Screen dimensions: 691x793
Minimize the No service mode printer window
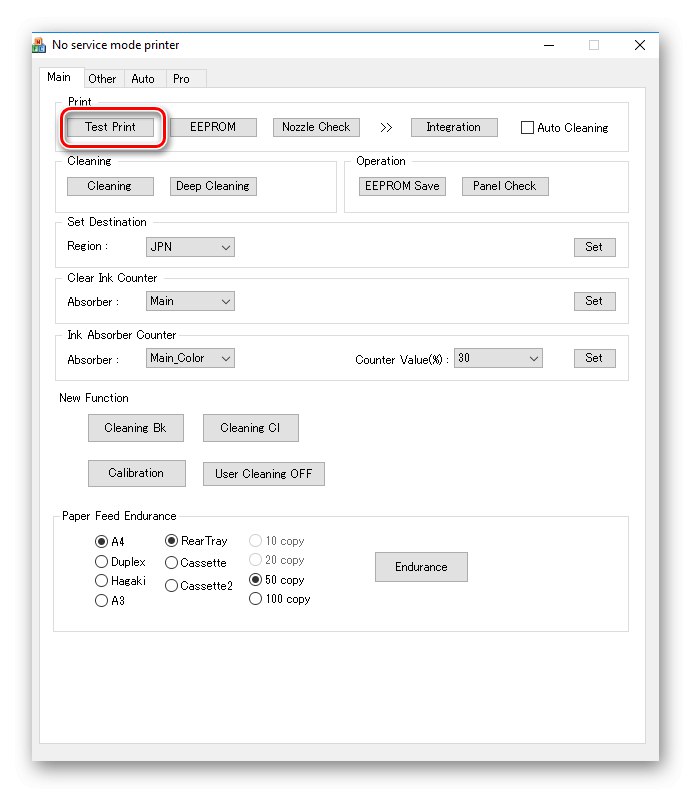tap(549, 46)
